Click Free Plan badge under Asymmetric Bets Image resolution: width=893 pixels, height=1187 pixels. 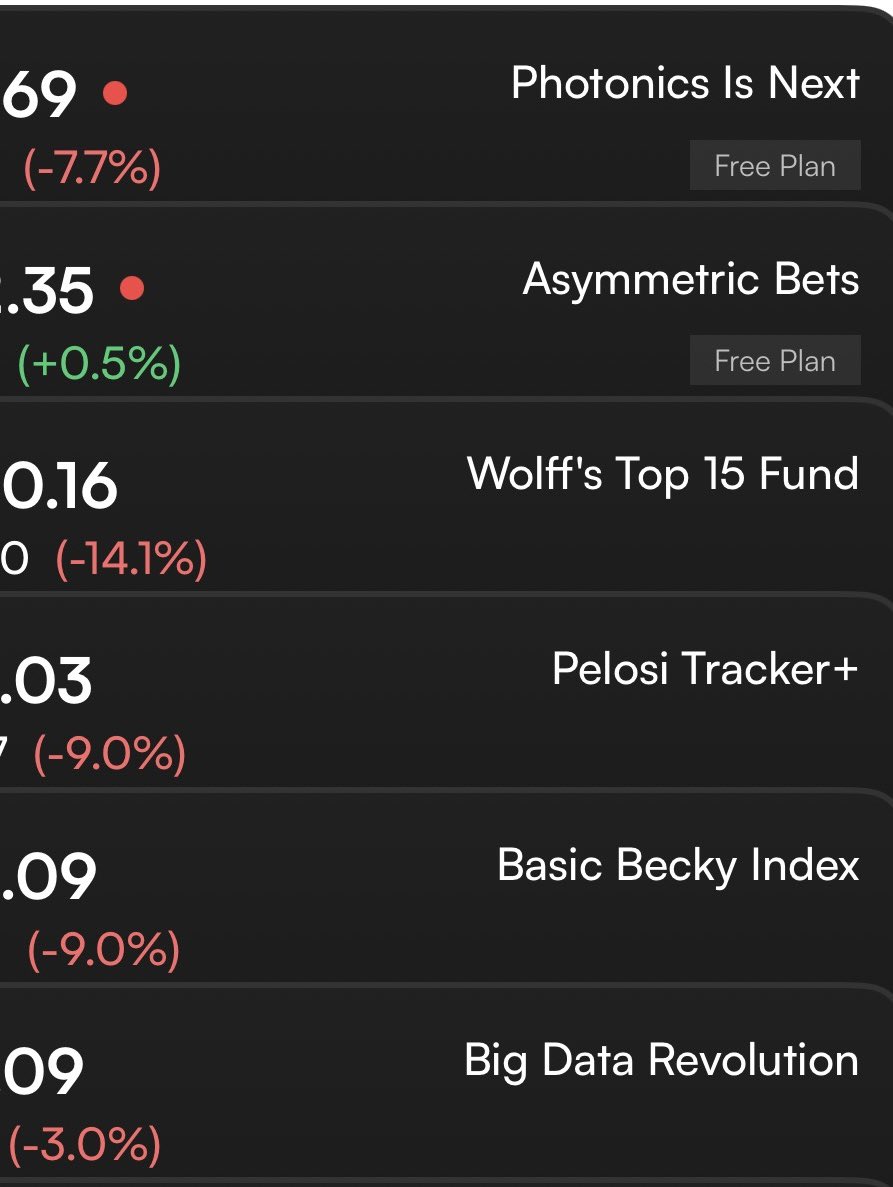(775, 361)
